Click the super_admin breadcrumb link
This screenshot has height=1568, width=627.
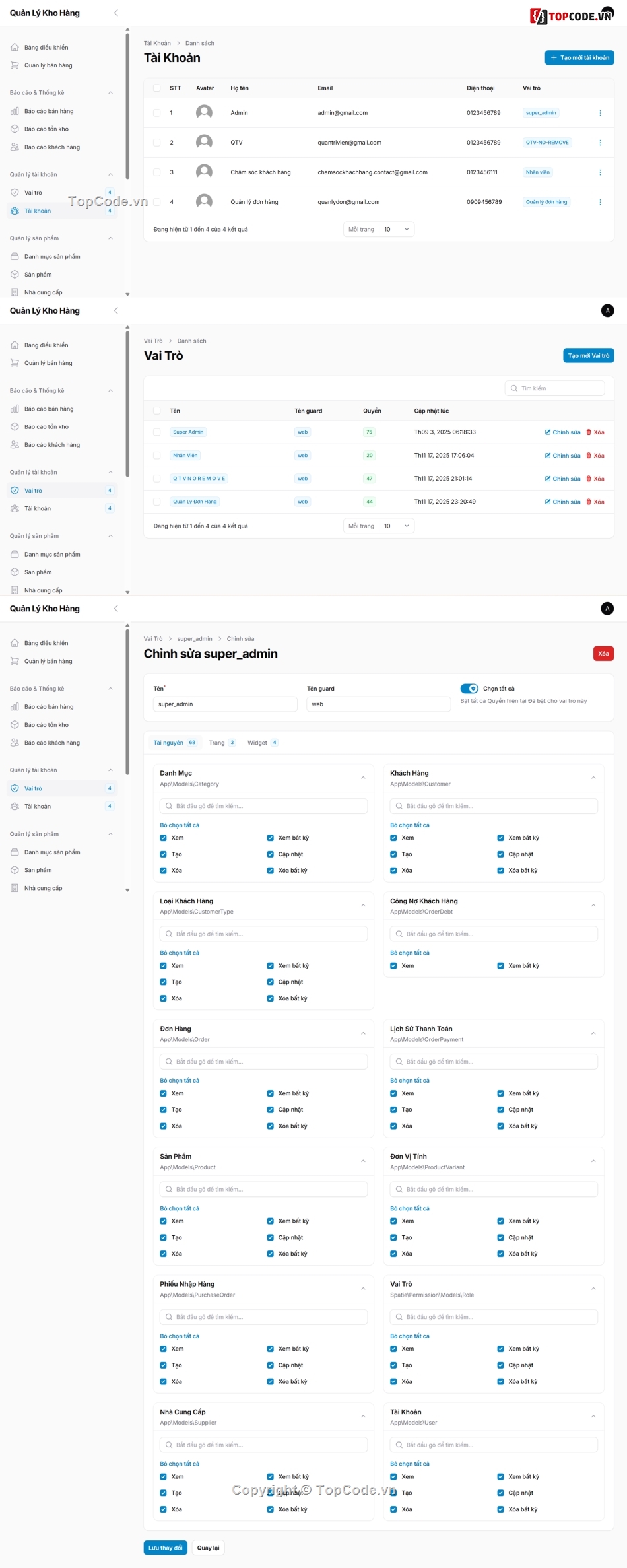195,639
